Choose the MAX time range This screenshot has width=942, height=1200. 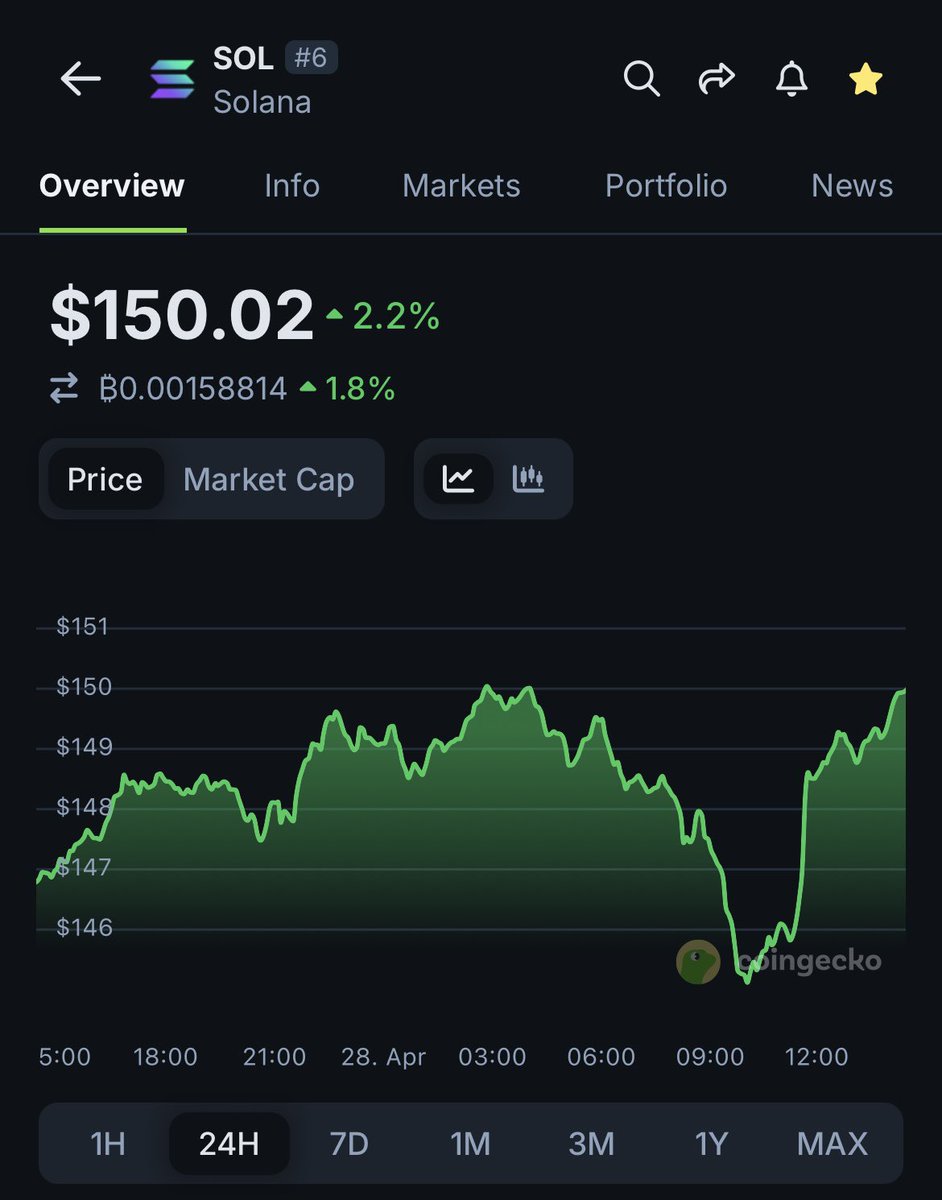coord(832,1144)
